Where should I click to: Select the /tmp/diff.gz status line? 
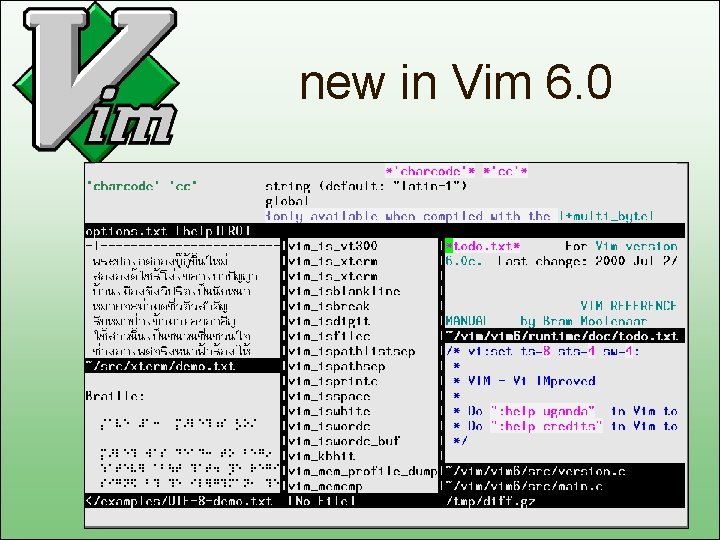(x=564, y=501)
